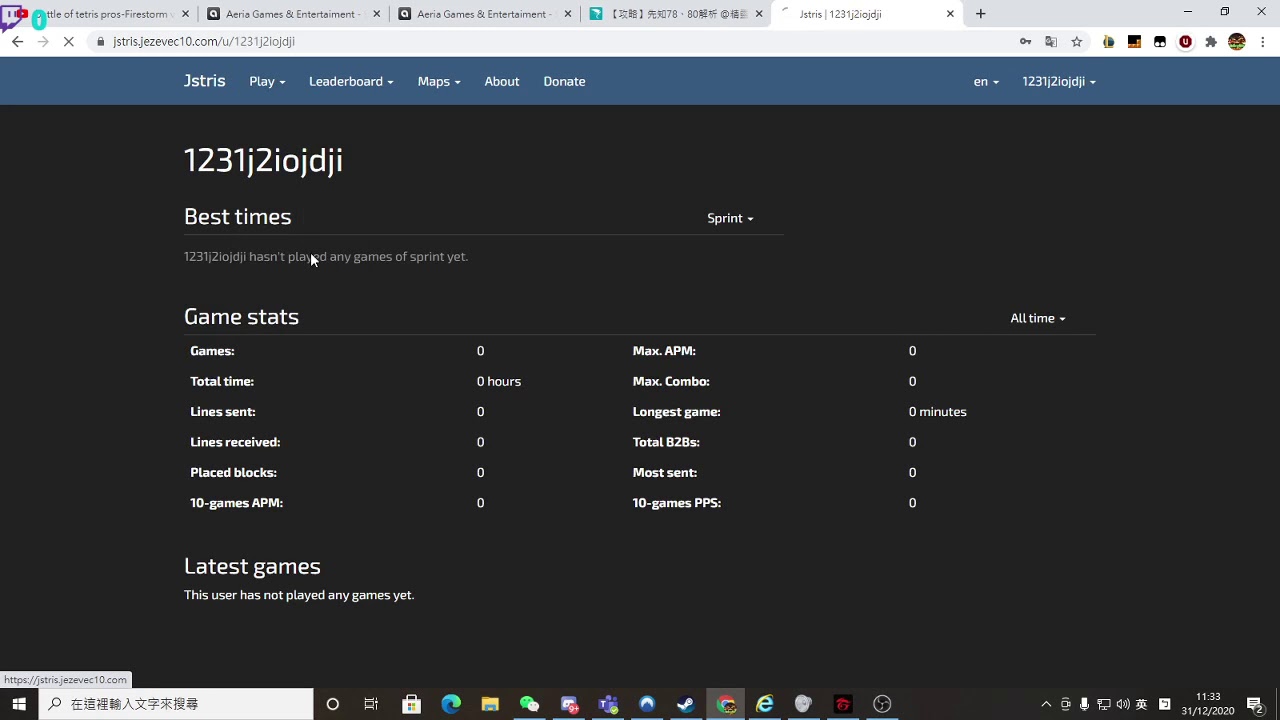The height and width of the screenshot is (720, 1280).
Task: Open a new browser tab
Action: pyautogui.click(x=981, y=14)
